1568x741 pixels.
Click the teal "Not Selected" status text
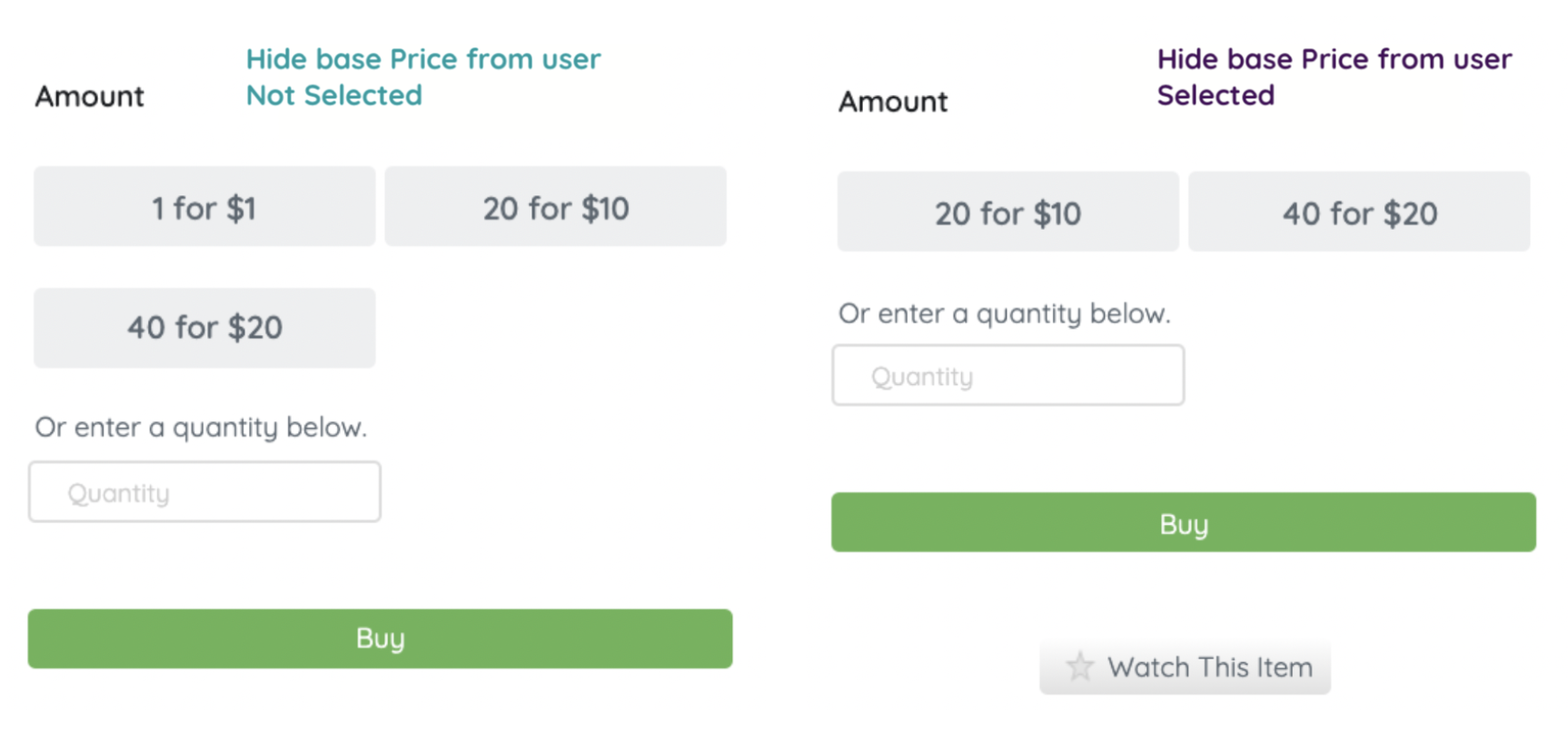[x=334, y=95]
